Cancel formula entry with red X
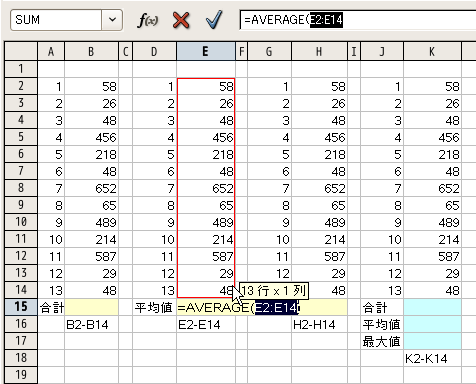 click(x=181, y=20)
